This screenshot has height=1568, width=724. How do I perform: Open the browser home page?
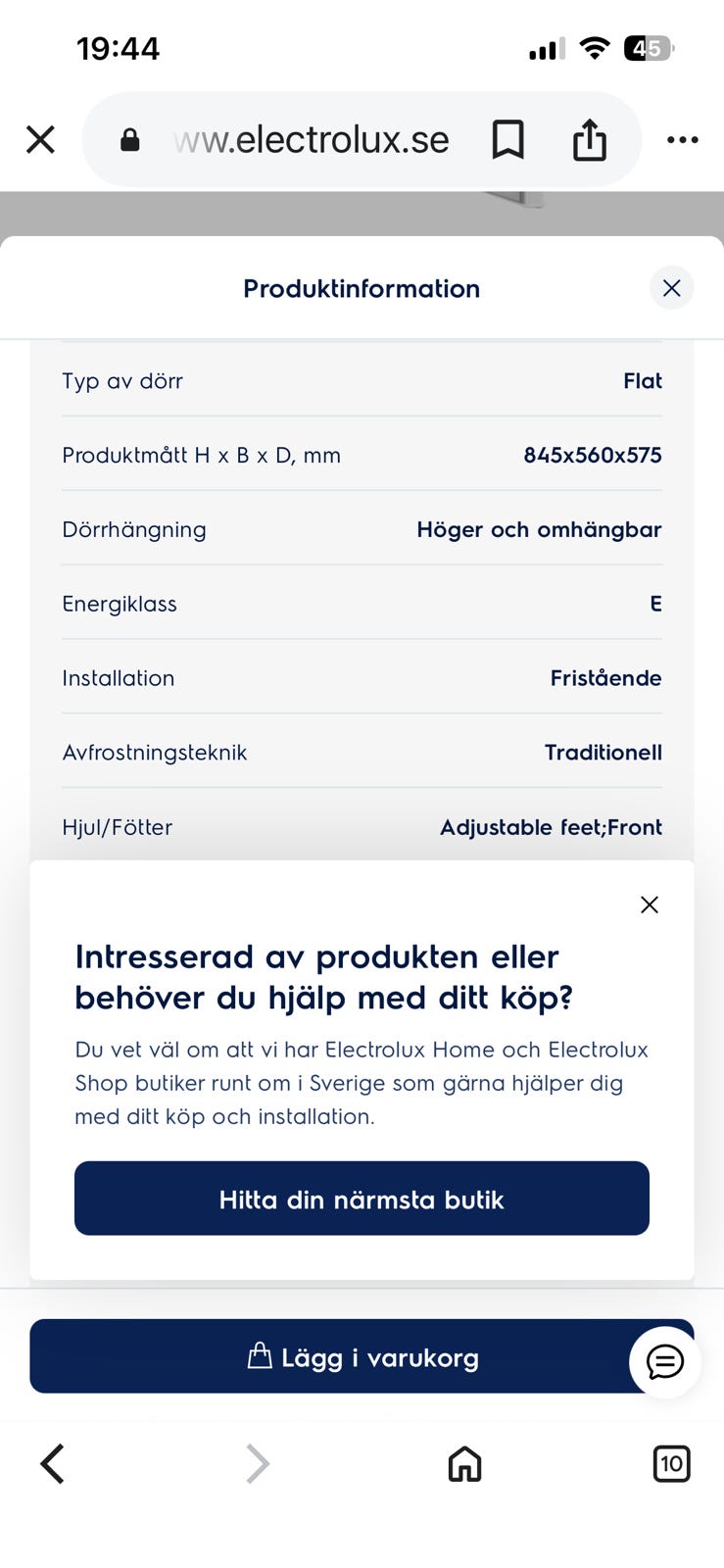464,1464
